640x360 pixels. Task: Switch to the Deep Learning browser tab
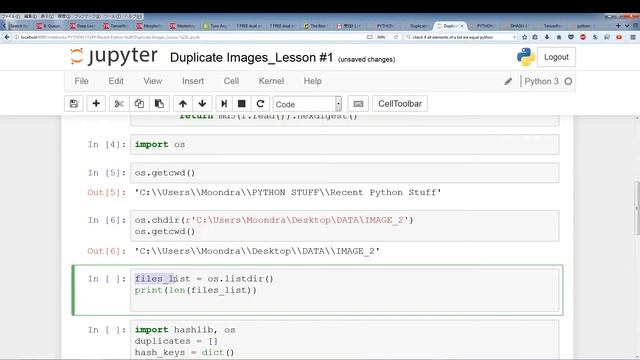click(84, 26)
